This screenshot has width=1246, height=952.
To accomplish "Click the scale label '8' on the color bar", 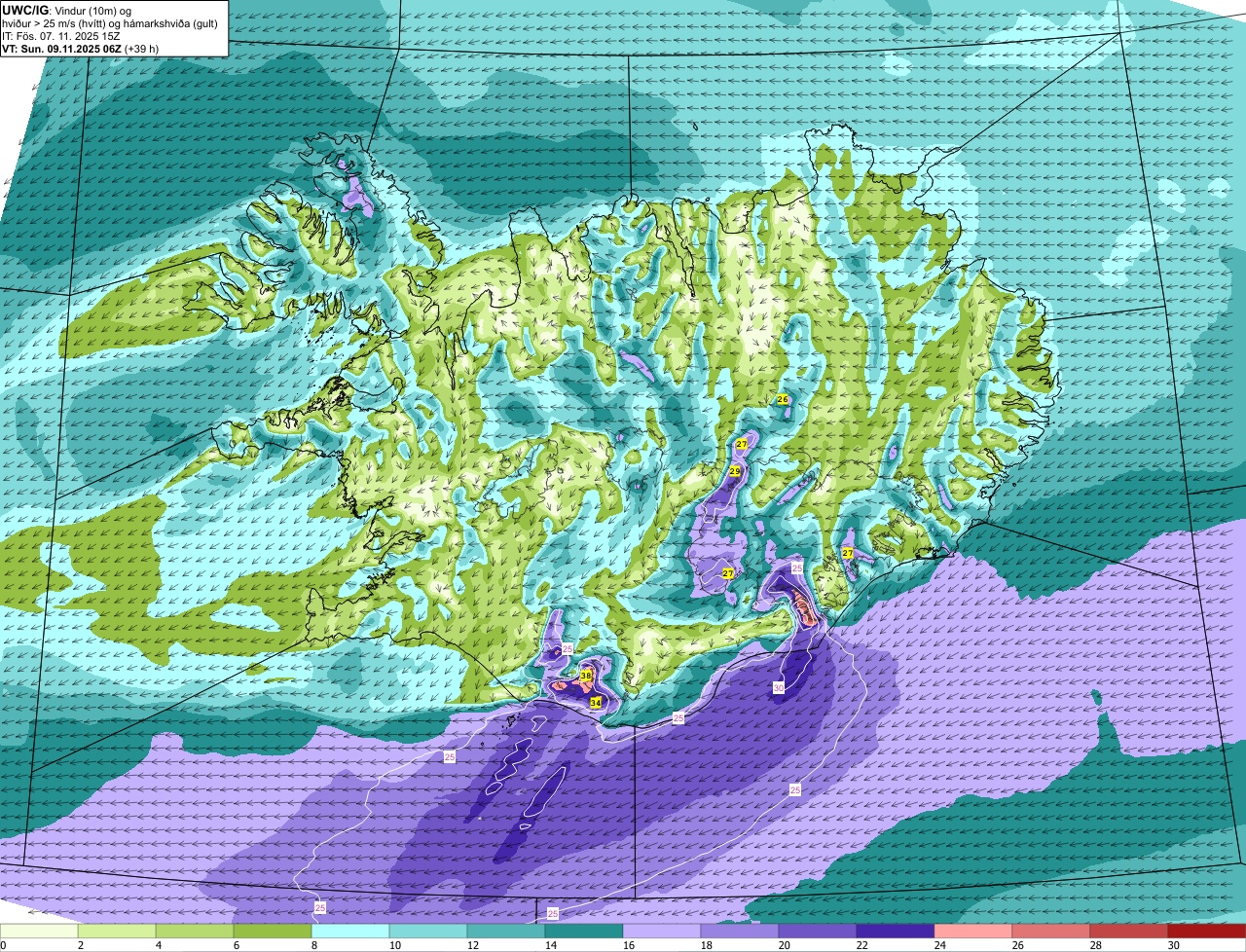I will pyautogui.click(x=312, y=945).
